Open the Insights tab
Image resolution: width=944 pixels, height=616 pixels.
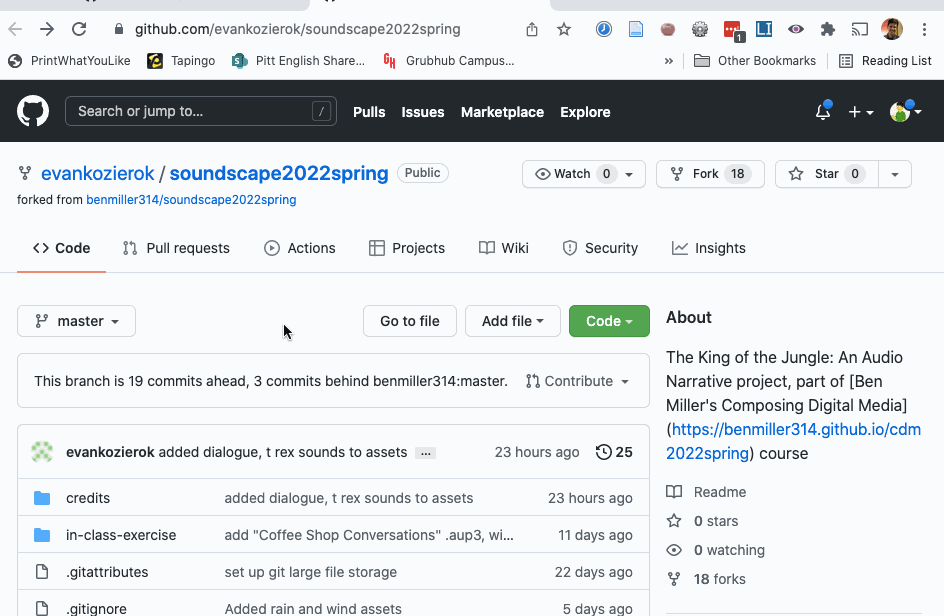(x=709, y=248)
